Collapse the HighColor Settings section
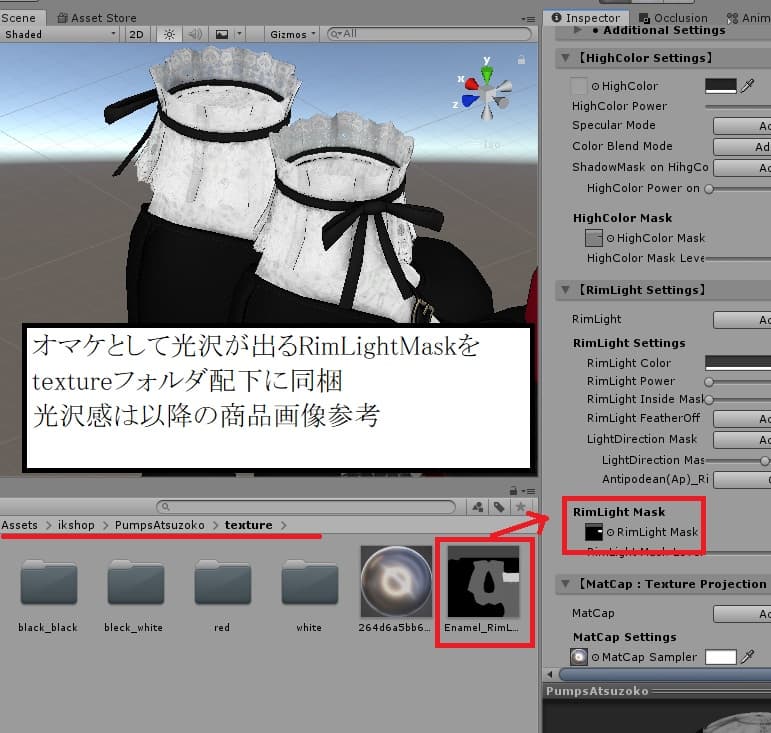 (565, 58)
